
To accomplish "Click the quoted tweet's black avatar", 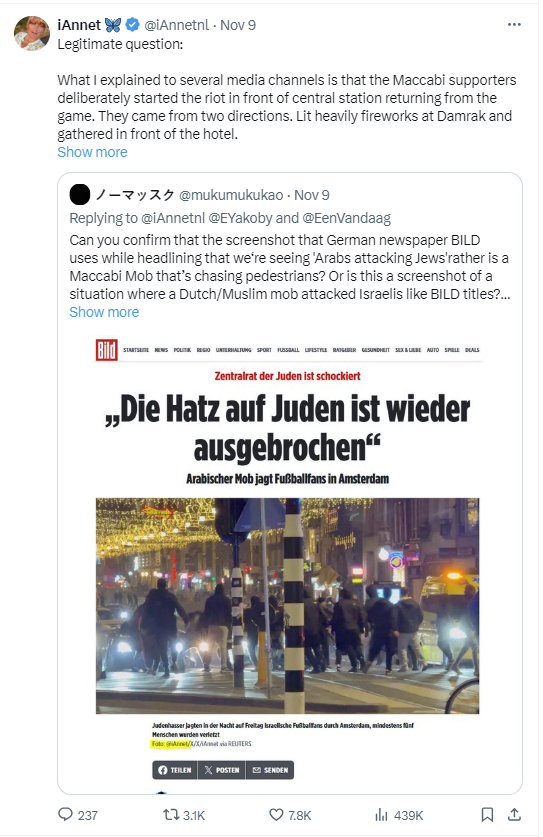I will pos(80,195).
